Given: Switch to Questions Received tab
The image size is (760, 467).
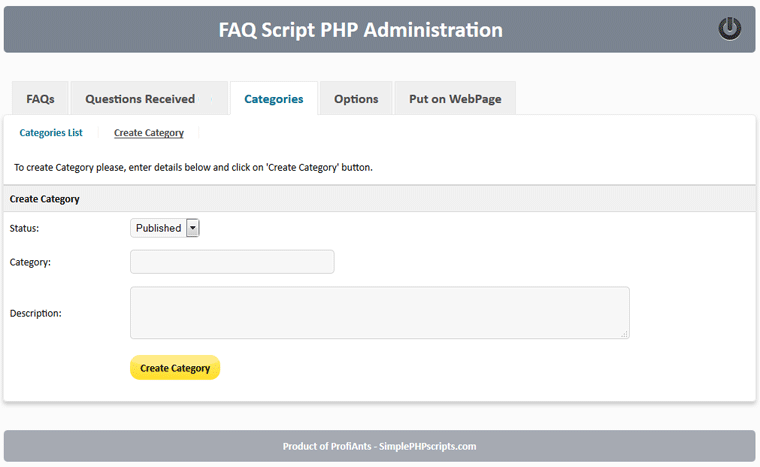Looking at the screenshot, I should pos(149,98).
